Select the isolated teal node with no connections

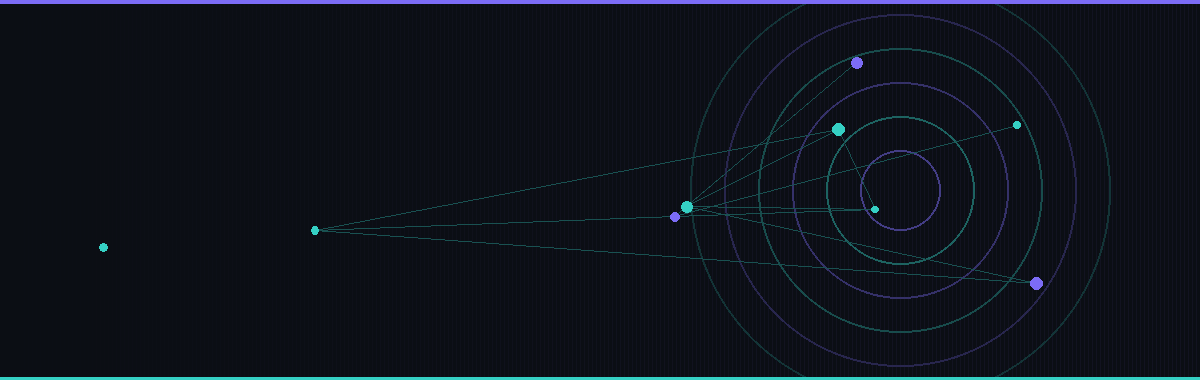(x=103, y=247)
